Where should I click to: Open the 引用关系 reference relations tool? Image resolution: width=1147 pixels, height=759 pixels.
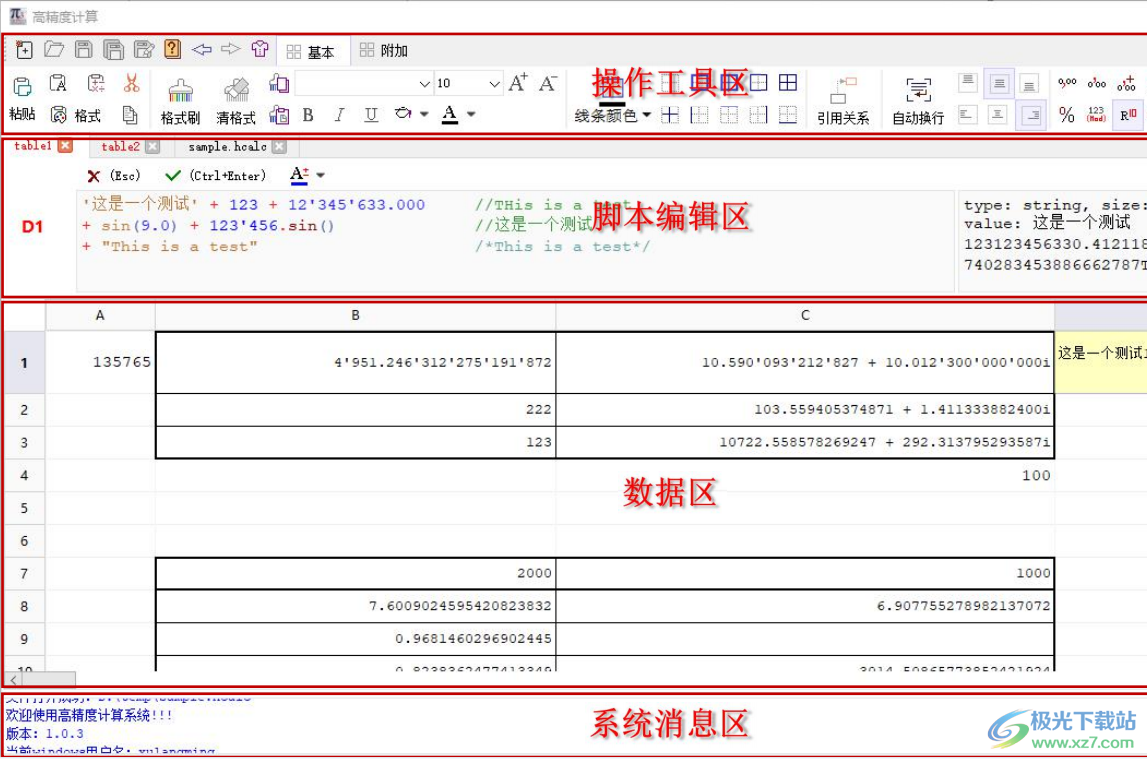[843, 101]
